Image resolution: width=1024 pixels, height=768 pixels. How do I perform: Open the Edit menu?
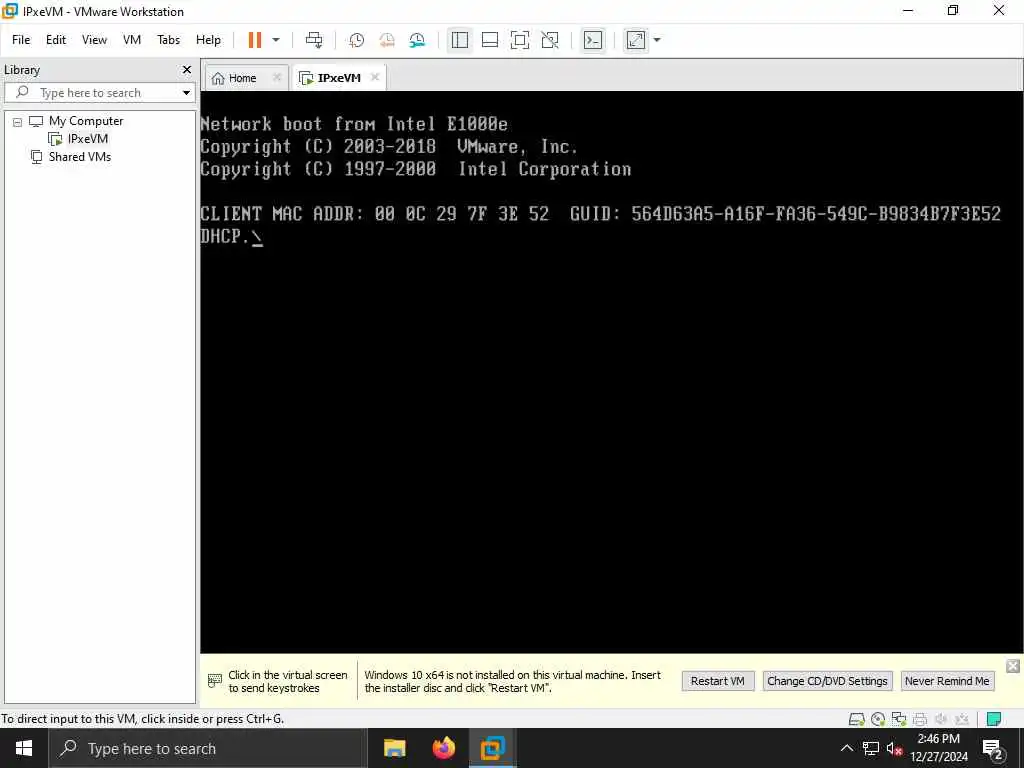pos(56,40)
